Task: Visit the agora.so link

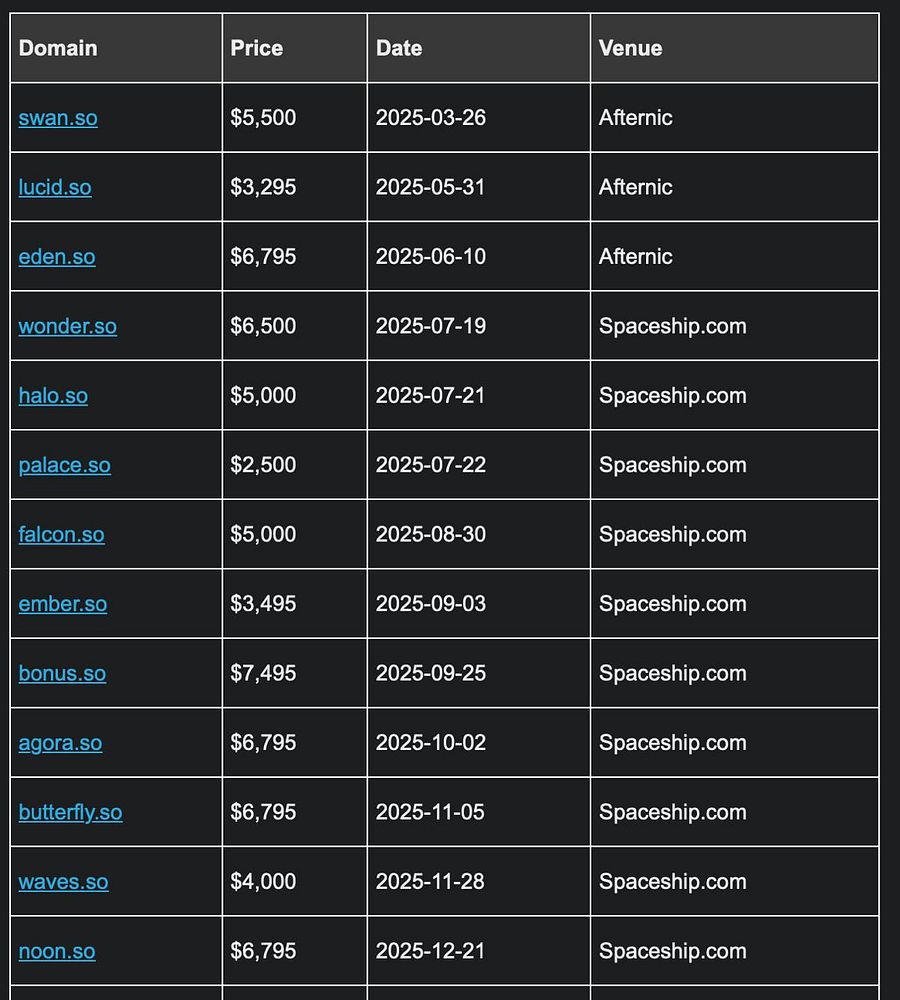Action: coord(60,744)
